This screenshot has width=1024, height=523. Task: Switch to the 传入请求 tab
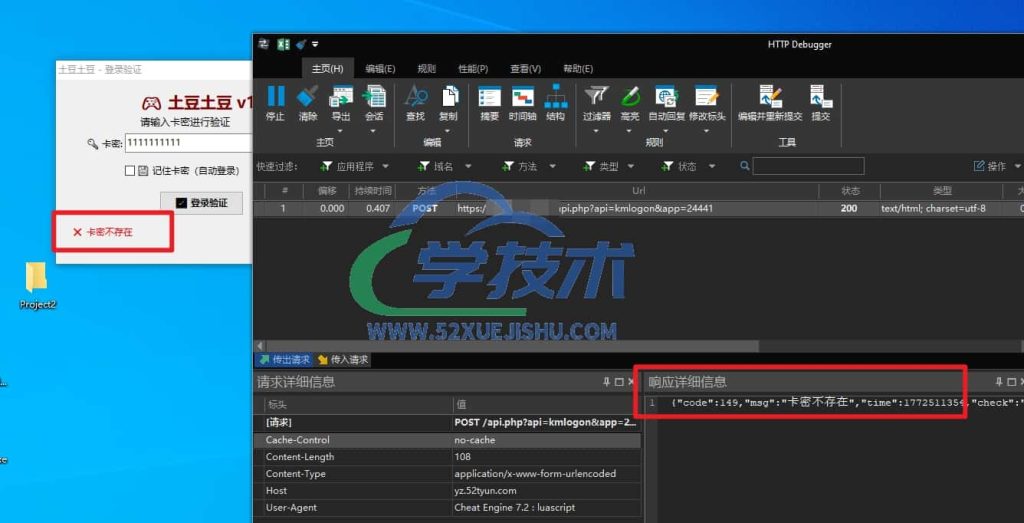(x=343, y=360)
